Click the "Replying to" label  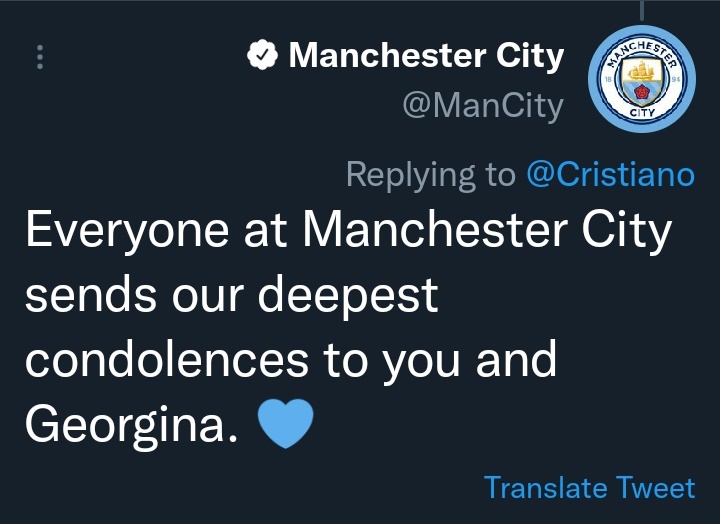point(430,174)
